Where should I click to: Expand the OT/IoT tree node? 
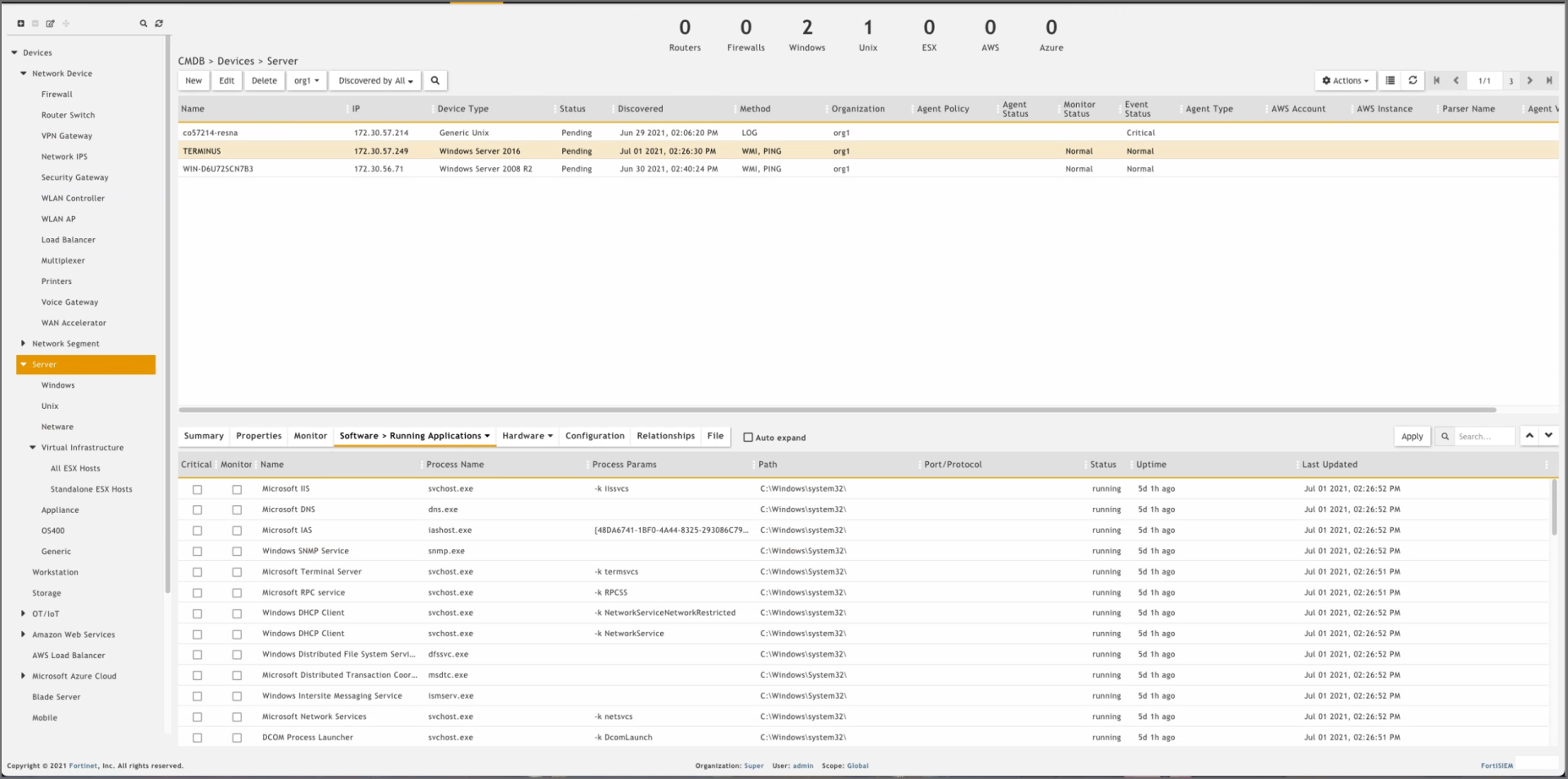(x=24, y=614)
